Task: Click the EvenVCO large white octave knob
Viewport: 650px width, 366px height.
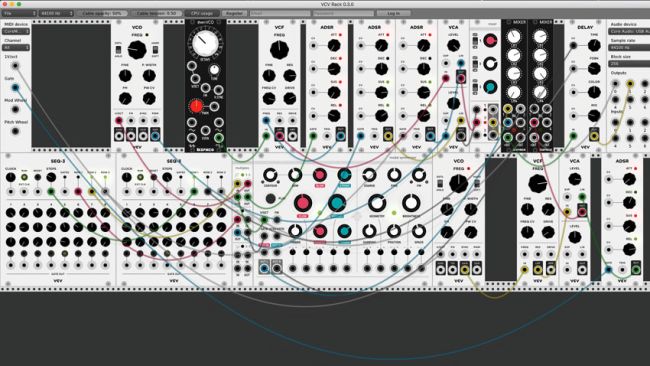Action: point(205,43)
